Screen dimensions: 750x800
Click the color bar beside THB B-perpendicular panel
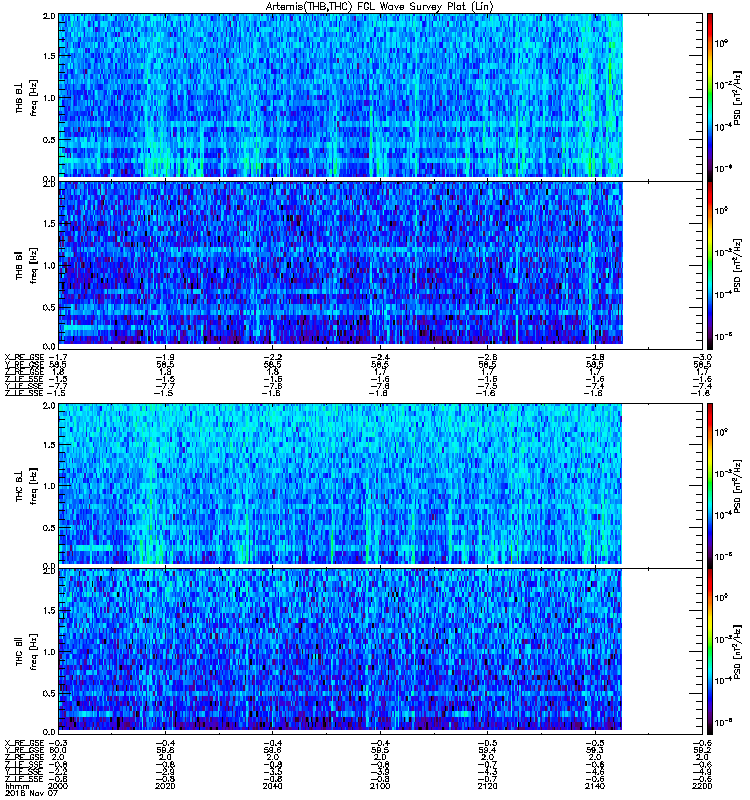(x=710, y=96)
